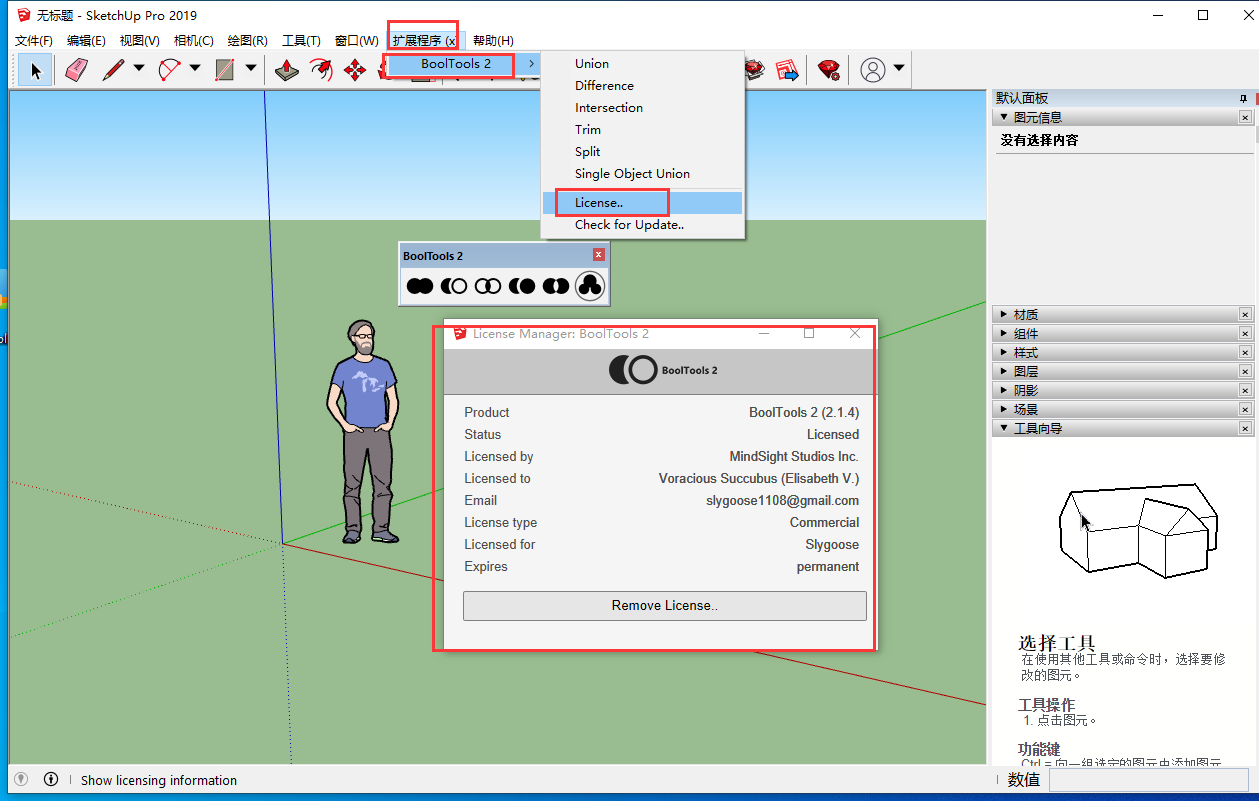Click BoolTools Trim toolbar icon
The image size is (1259, 801).
click(522, 286)
